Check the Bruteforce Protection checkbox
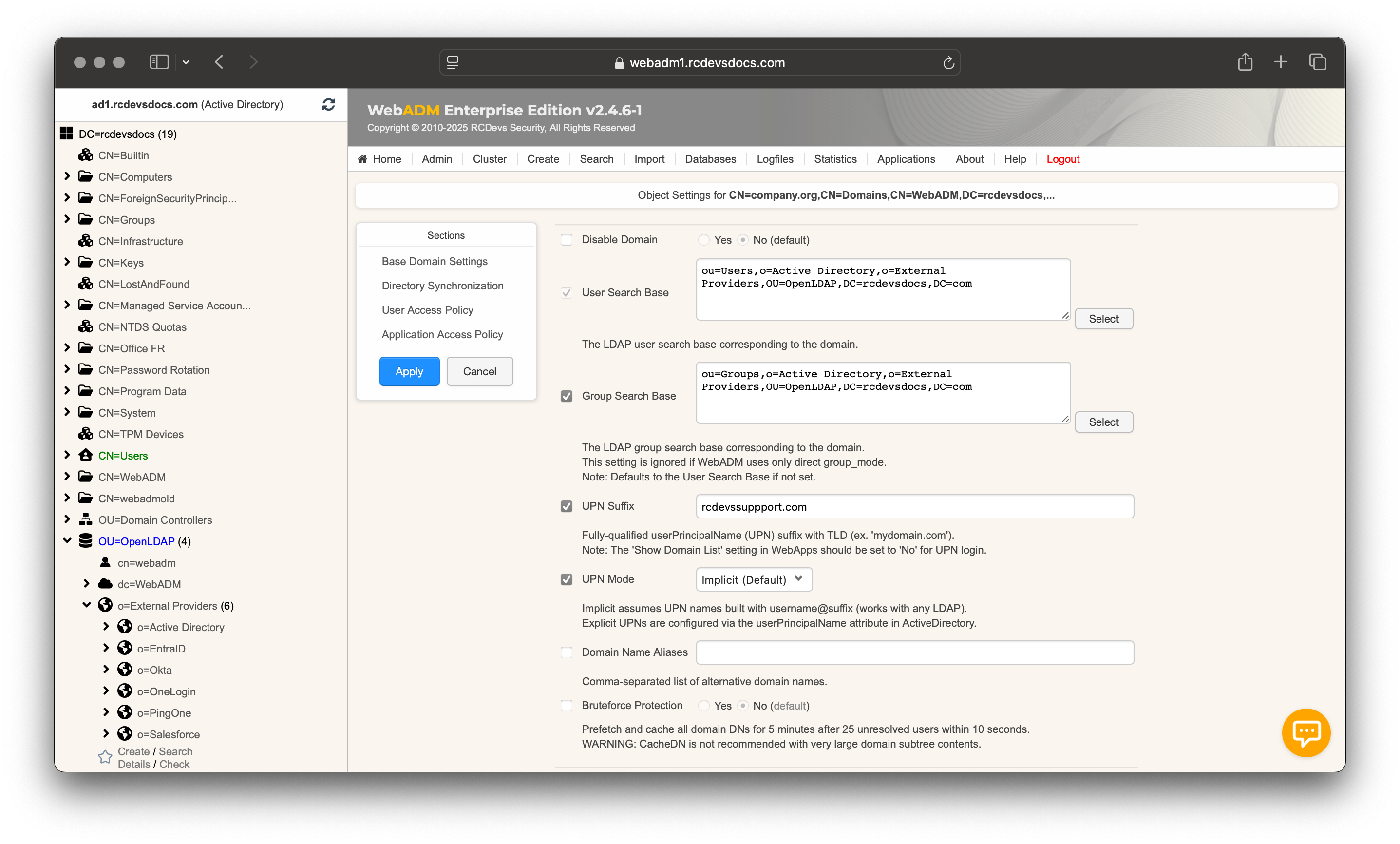The width and height of the screenshot is (1400, 844). pos(567,705)
